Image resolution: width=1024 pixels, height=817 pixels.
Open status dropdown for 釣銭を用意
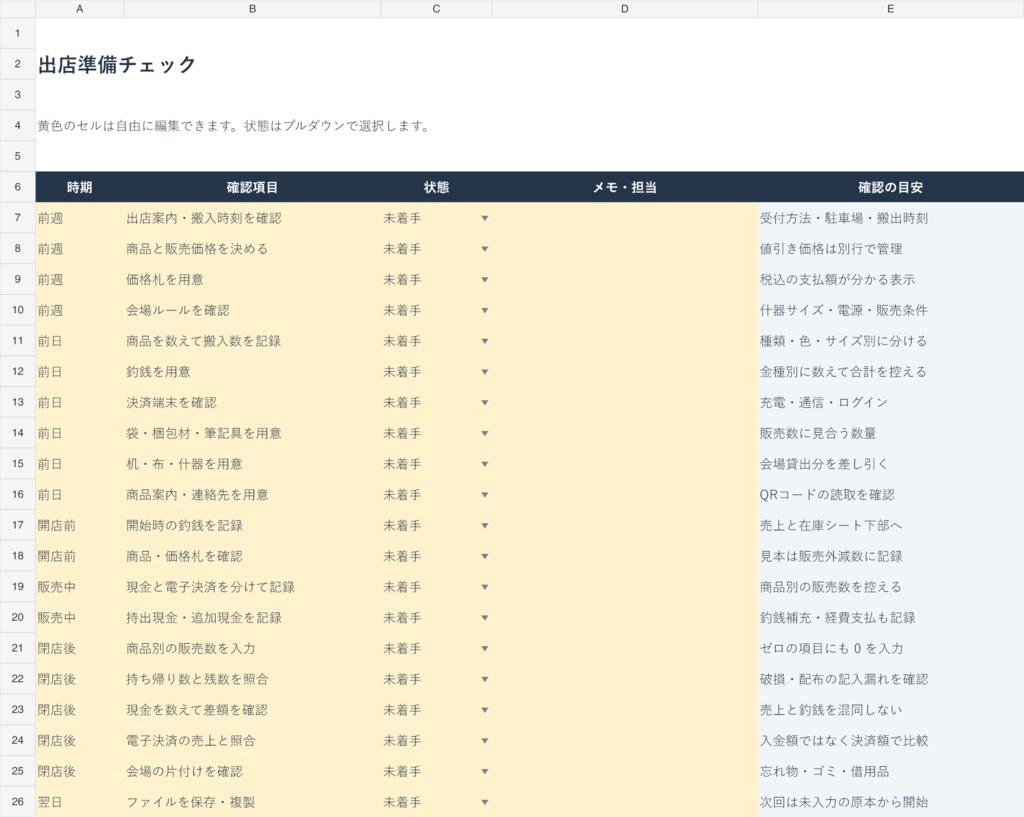pyautogui.click(x=485, y=372)
